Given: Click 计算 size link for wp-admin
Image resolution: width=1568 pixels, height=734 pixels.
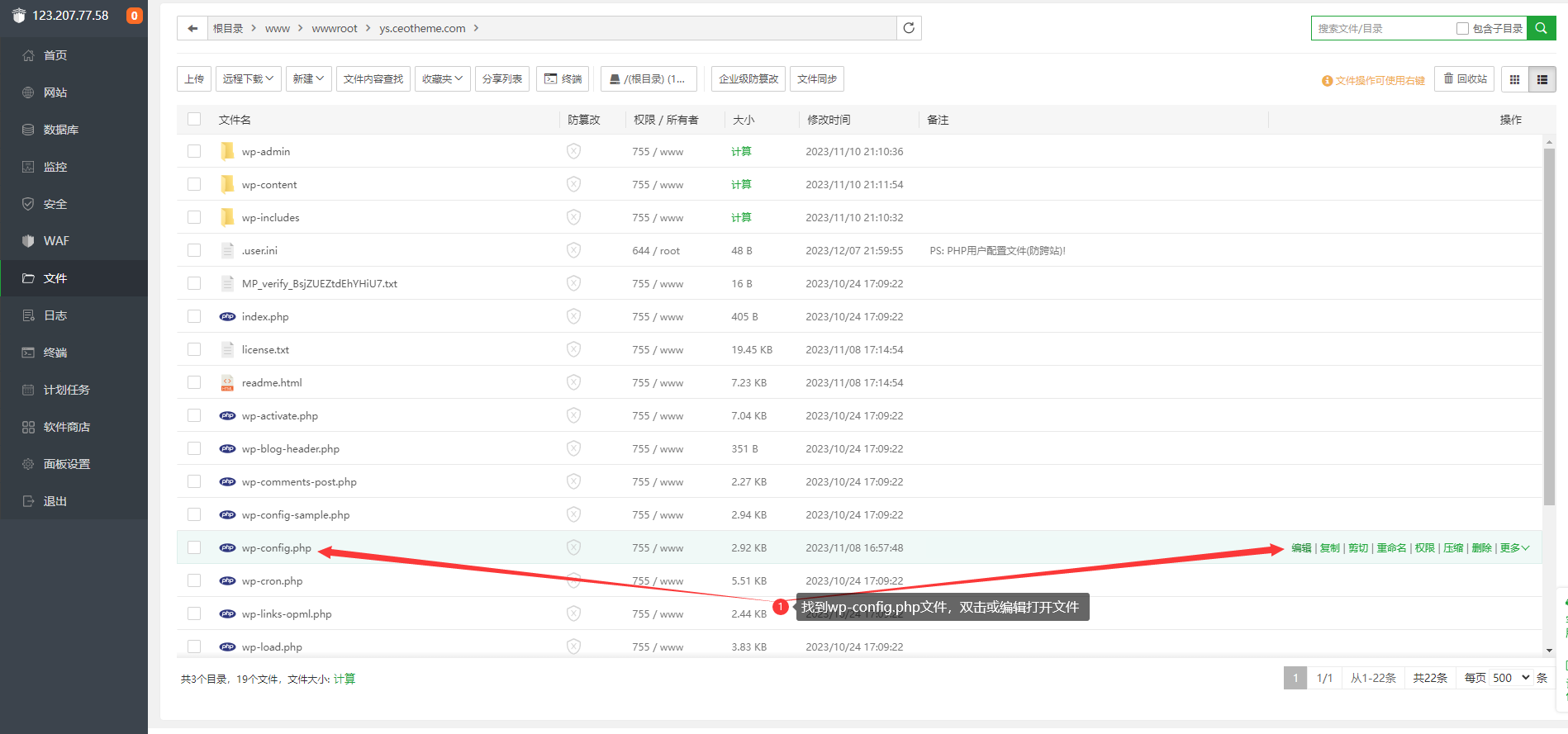Looking at the screenshot, I should coord(741,151).
